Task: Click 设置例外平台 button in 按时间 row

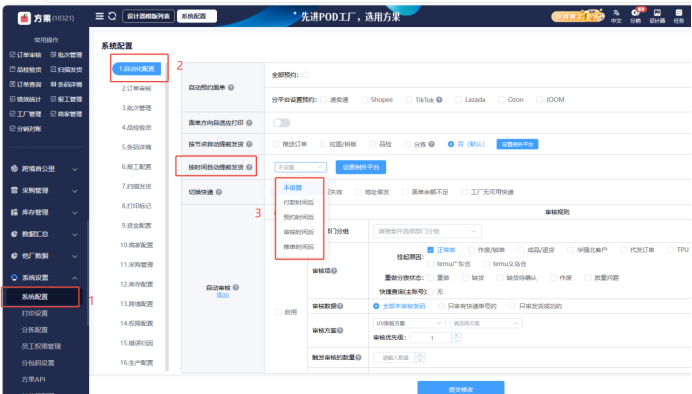Action: [361, 167]
